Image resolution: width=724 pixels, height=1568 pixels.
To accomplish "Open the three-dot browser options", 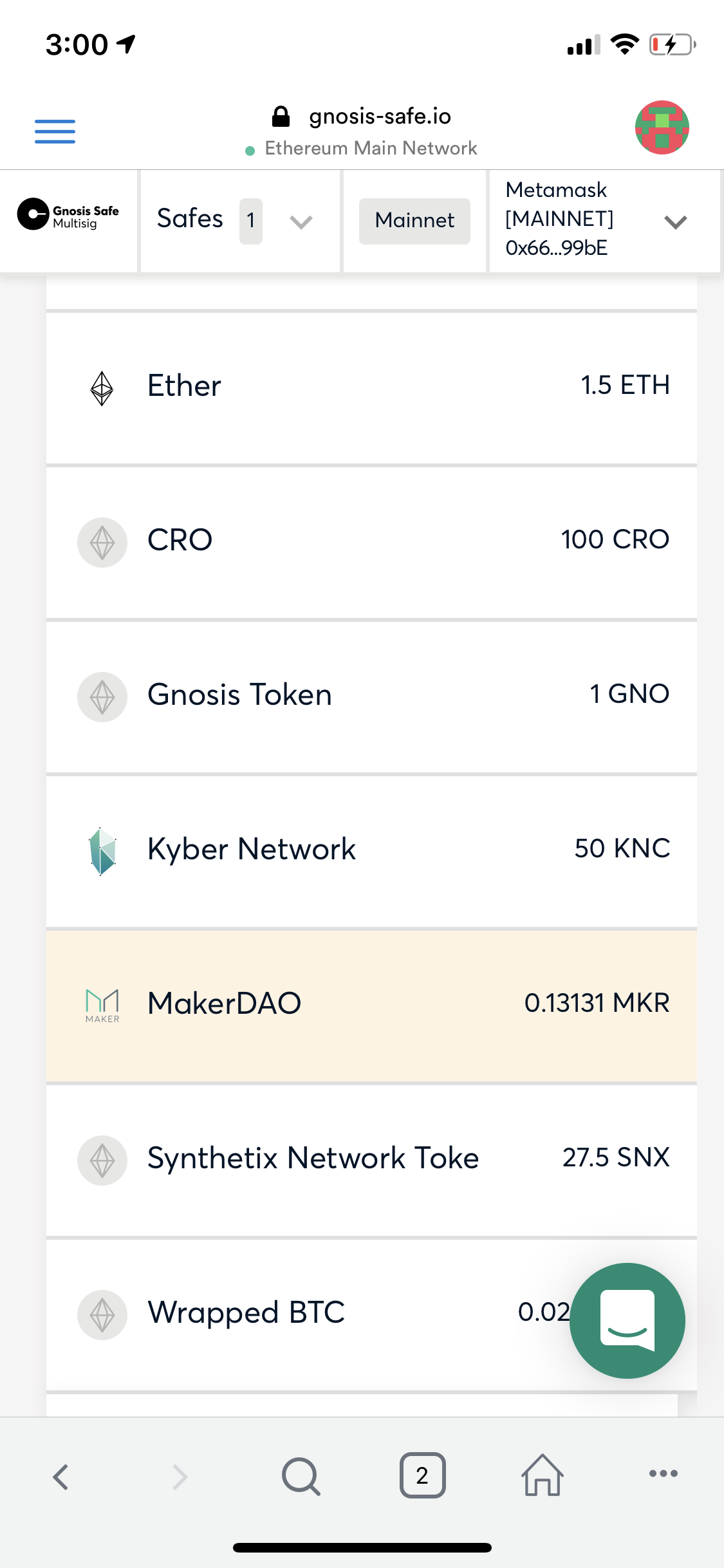I will click(663, 1473).
